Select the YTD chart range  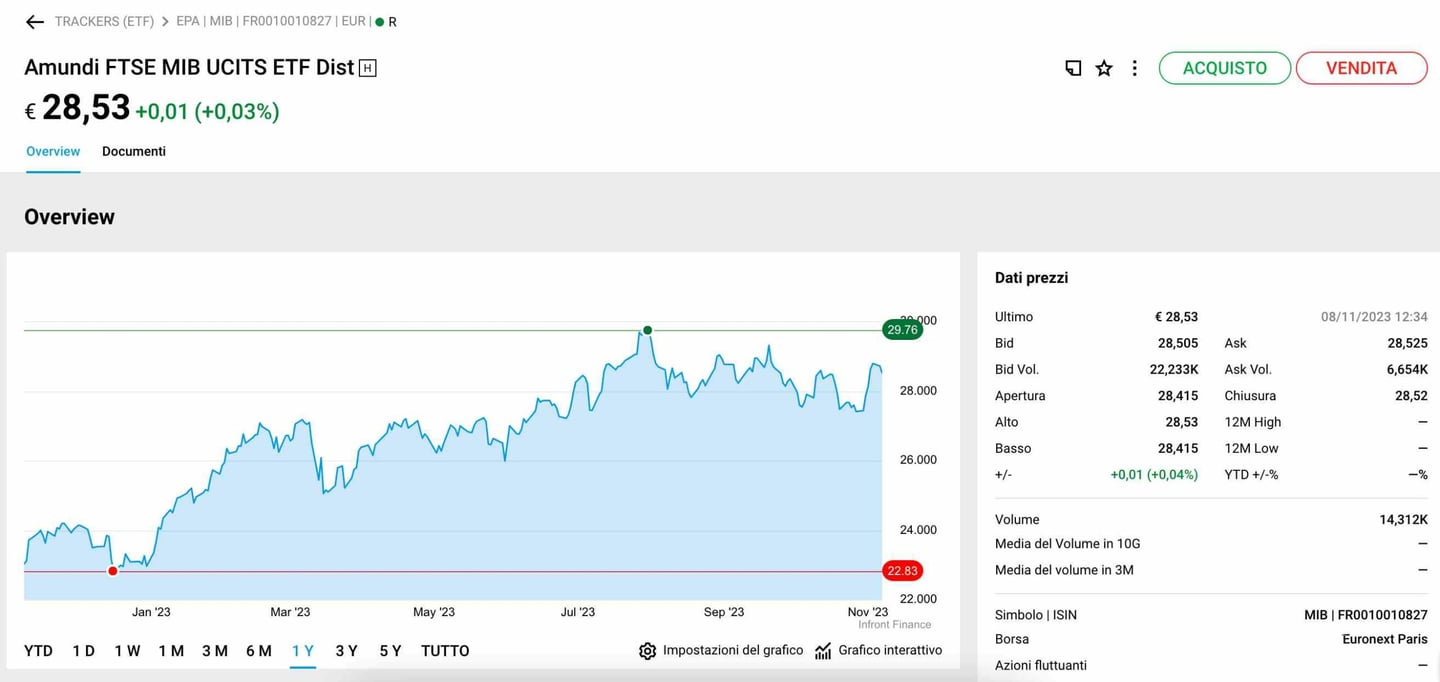pos(37,650)
